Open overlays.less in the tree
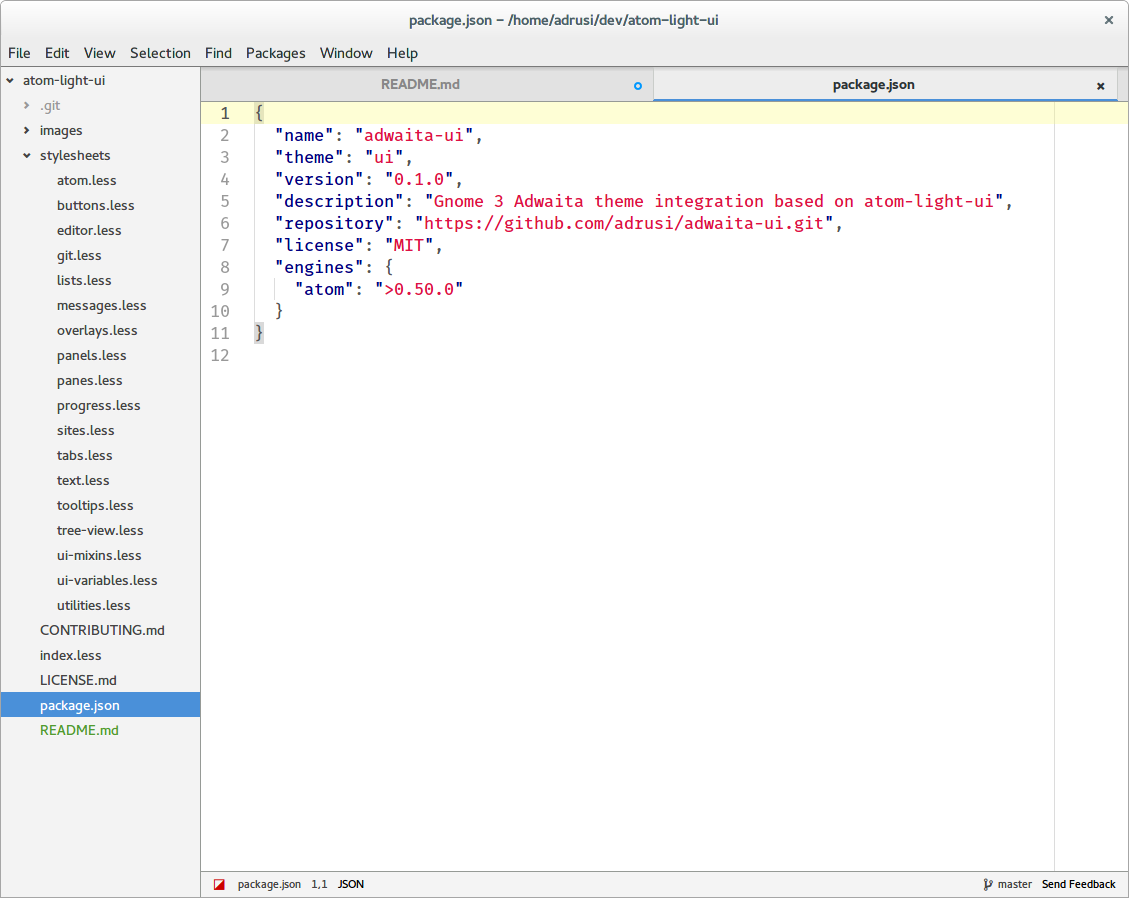This screenshot has height=898, width=1129. [97, 331]
